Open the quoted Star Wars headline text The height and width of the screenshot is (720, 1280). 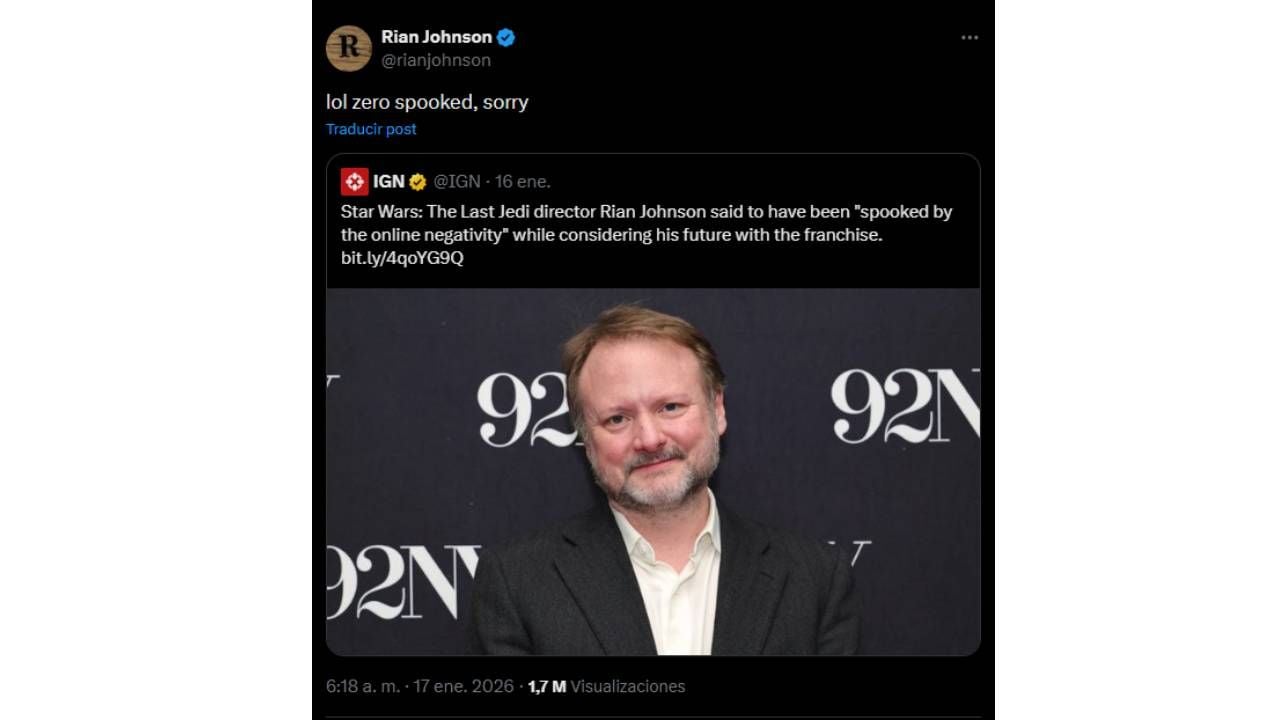pos(646,223)
